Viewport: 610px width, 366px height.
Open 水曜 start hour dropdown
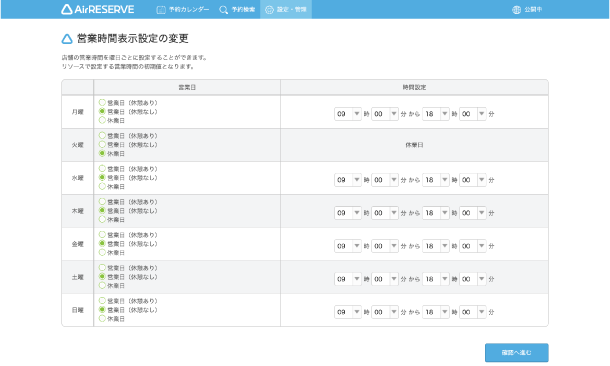tap(348, 180)
